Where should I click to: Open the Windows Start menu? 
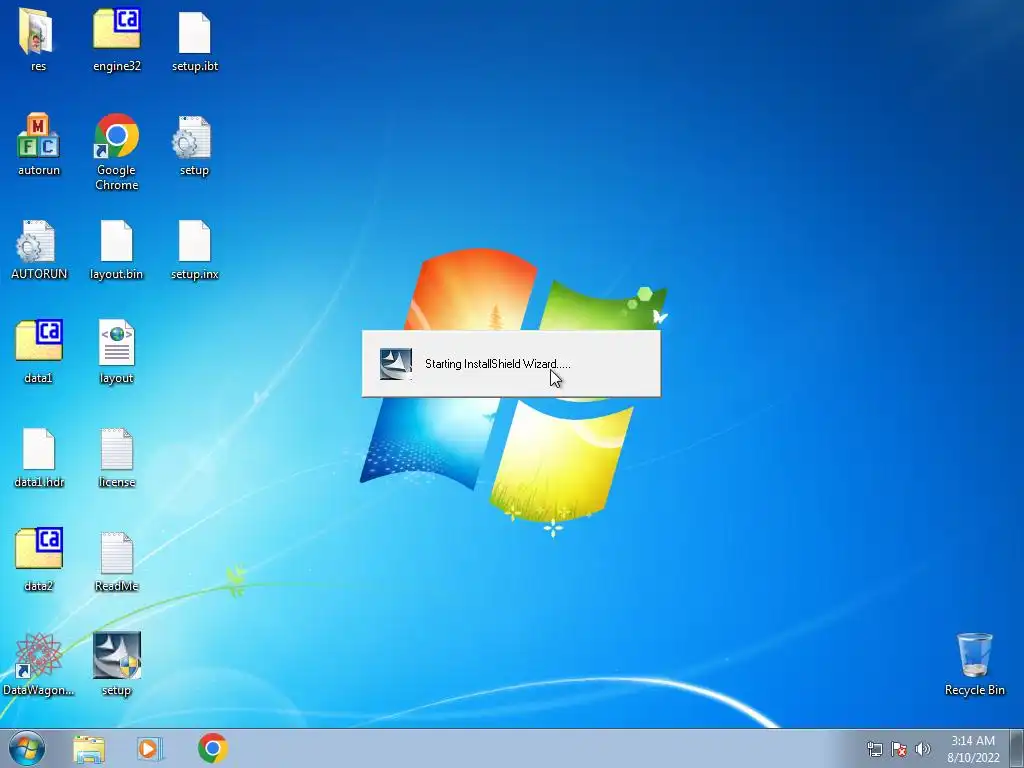pos(27,749)
